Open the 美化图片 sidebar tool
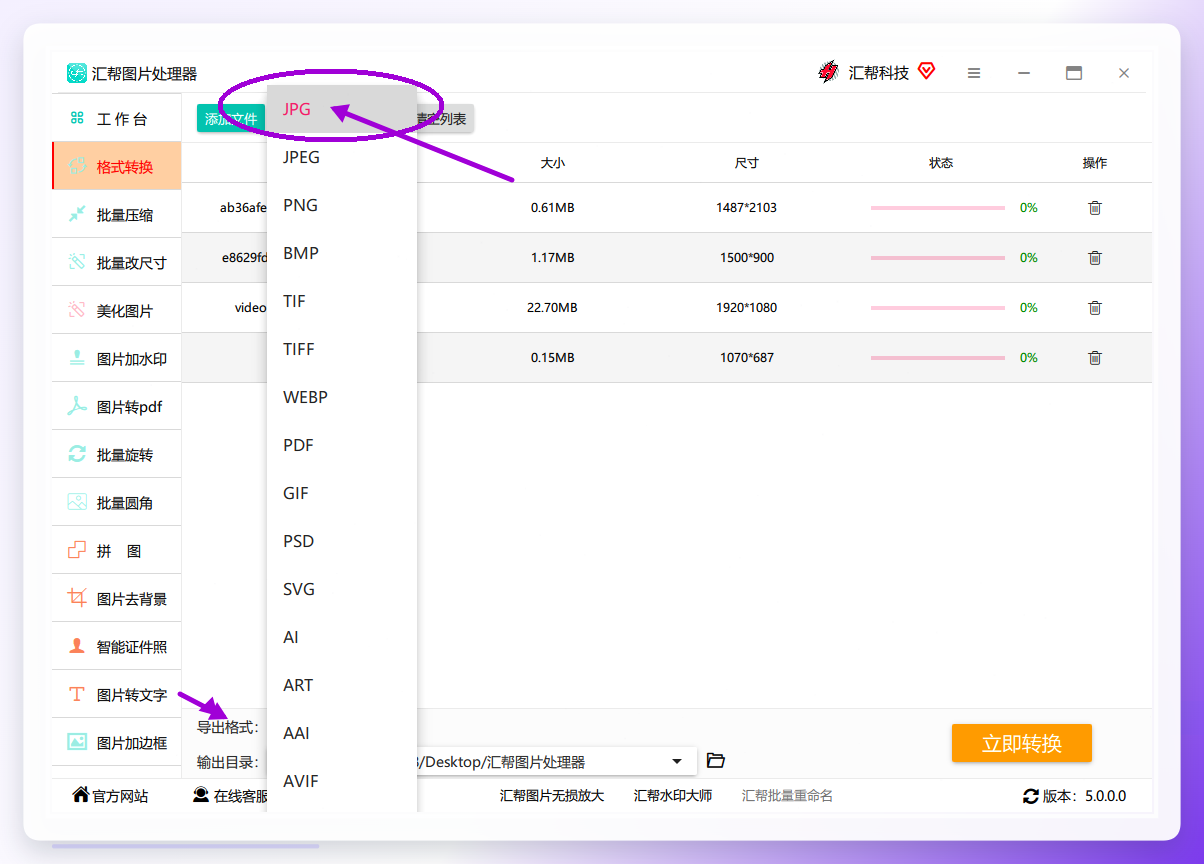The width and height of the screenshot is (1204, 864). point(117,311)
